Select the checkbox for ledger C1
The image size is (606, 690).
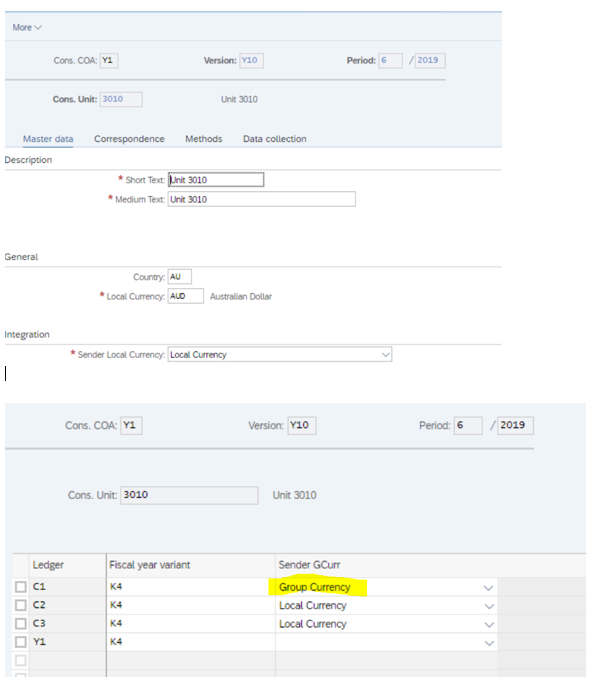point(21,587)
